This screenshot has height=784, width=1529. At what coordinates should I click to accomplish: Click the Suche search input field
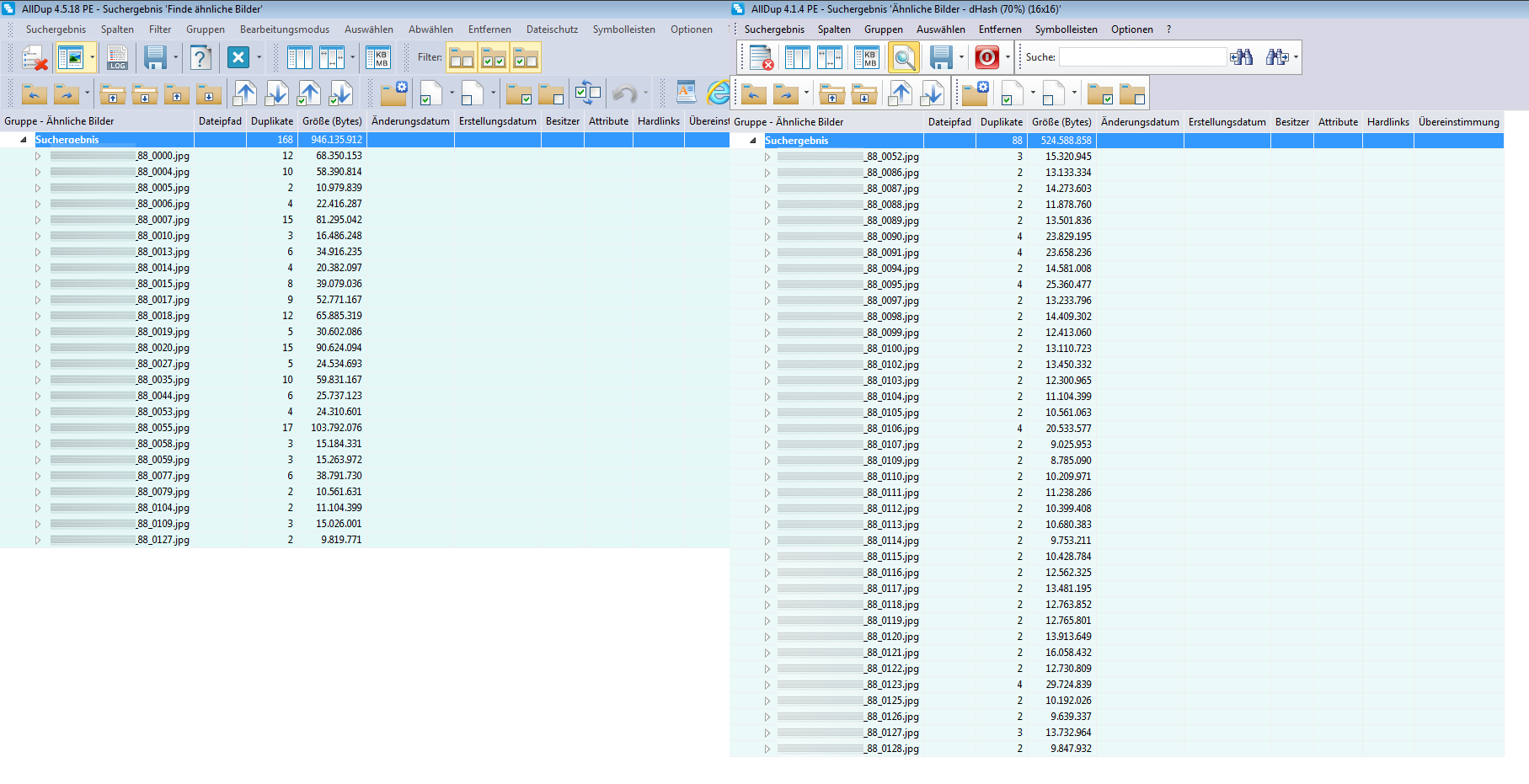tap(1142, 57)
